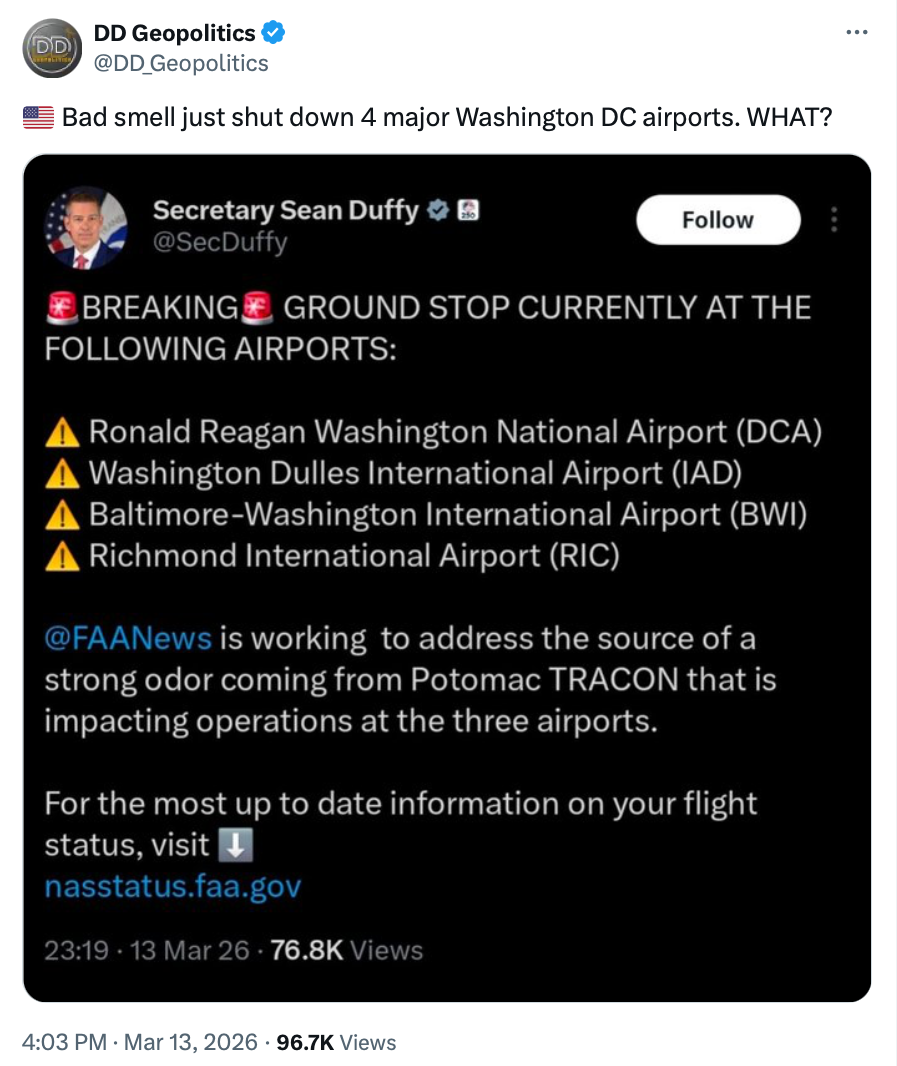
Task: Open the @FAANews mention link
Action: (x=128, y=638)
